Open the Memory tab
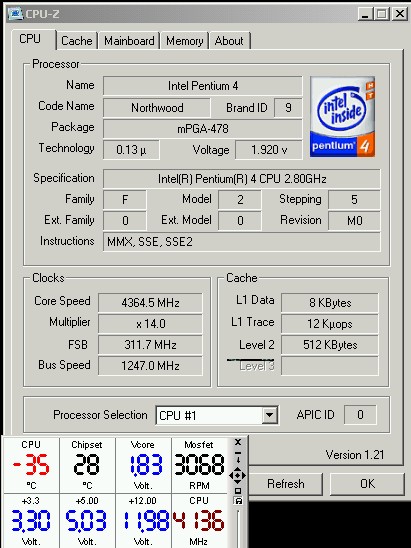This screenshot has height=548, width=411. point(185,41)
